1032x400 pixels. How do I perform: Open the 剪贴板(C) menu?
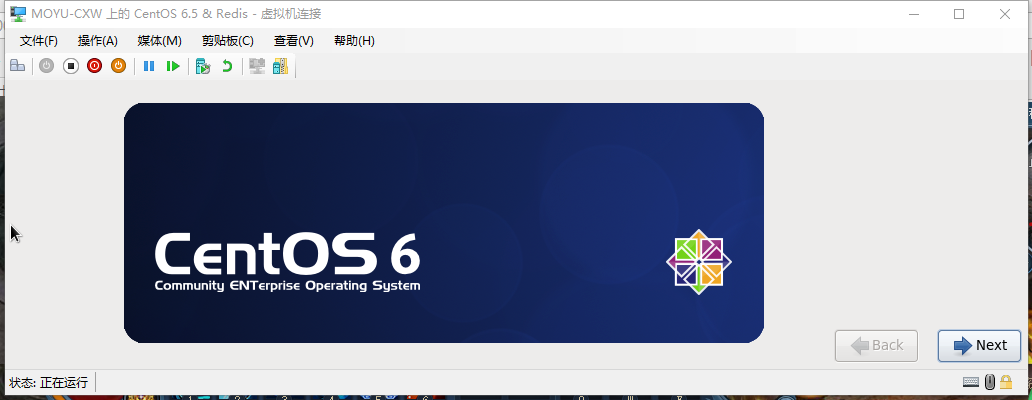pyautogui.click(x=228, y=41)
